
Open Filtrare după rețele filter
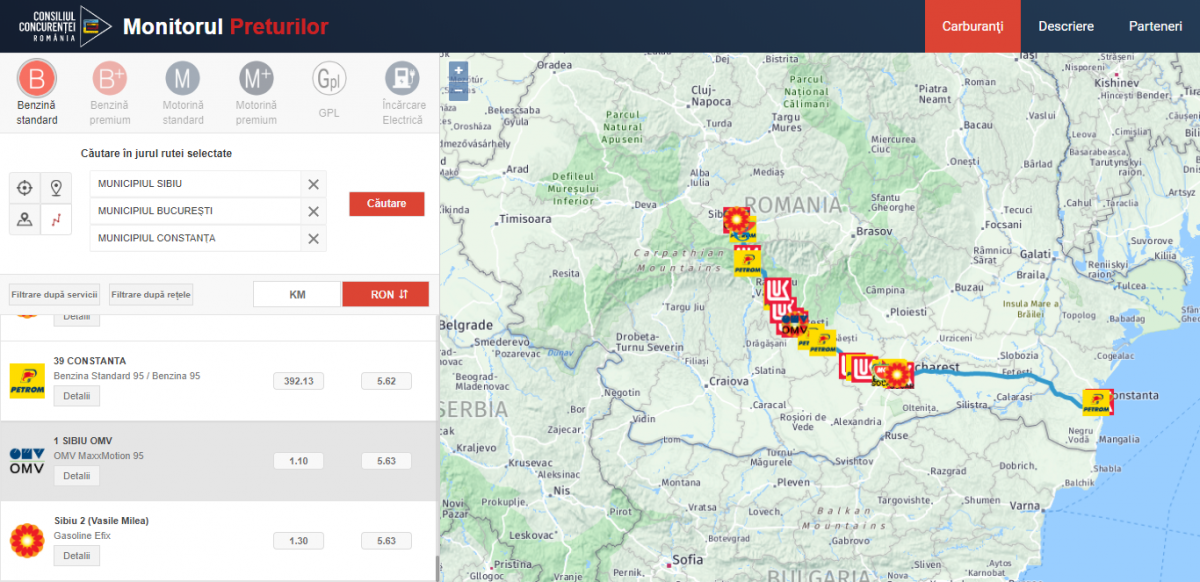pyautogui.click(x=151, y=295)
